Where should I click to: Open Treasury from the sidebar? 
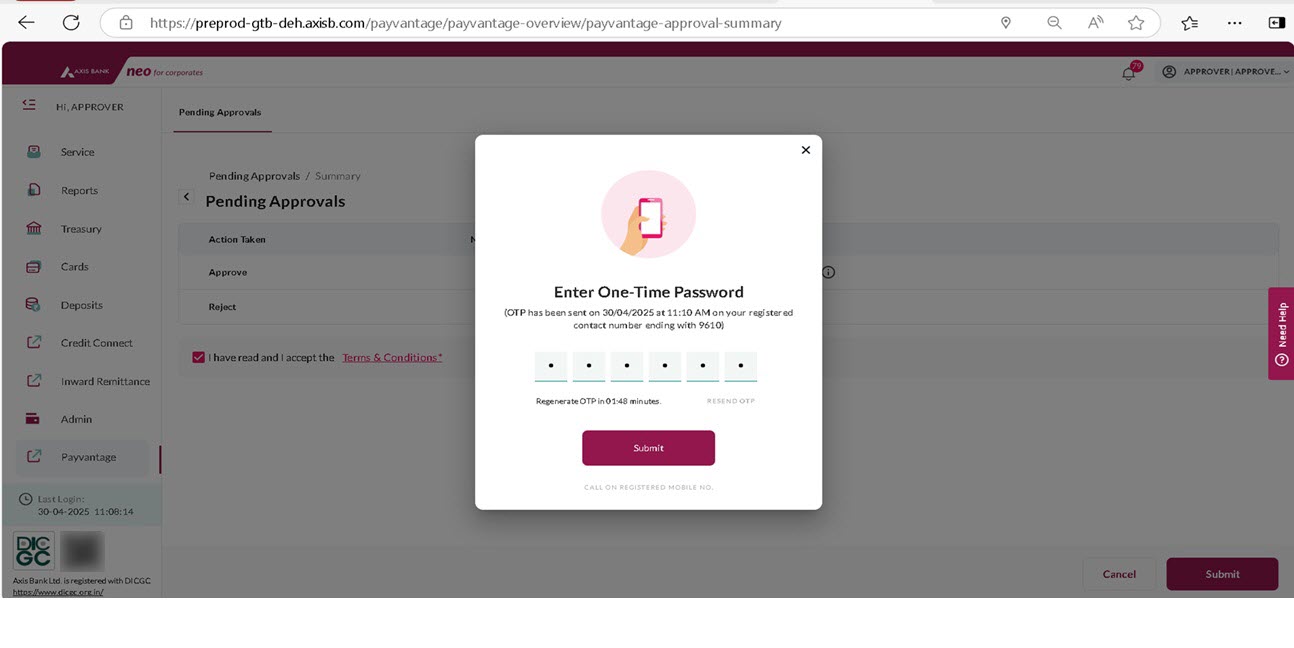(x=81, y=229)
